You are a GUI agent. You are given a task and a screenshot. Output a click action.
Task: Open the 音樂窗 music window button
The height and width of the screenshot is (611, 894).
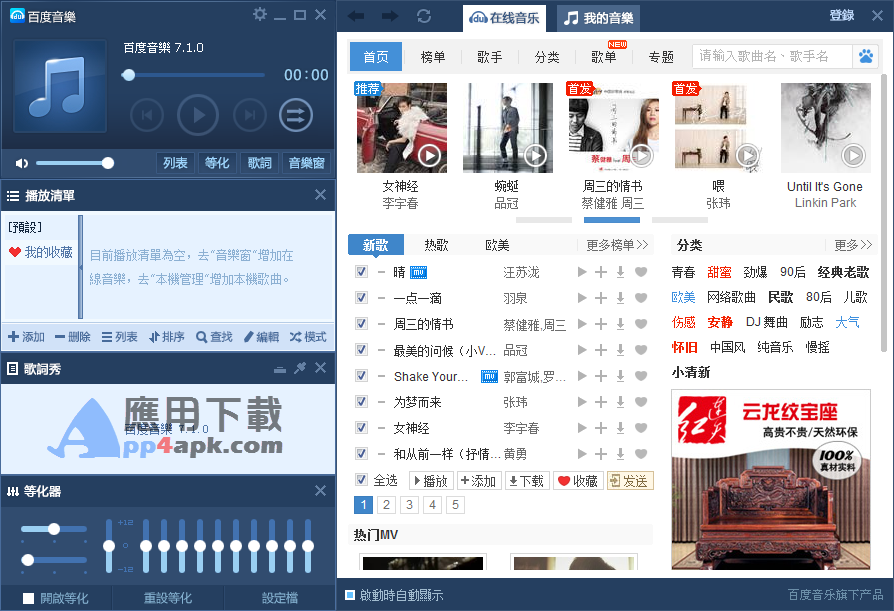click(x=306, y=163)
